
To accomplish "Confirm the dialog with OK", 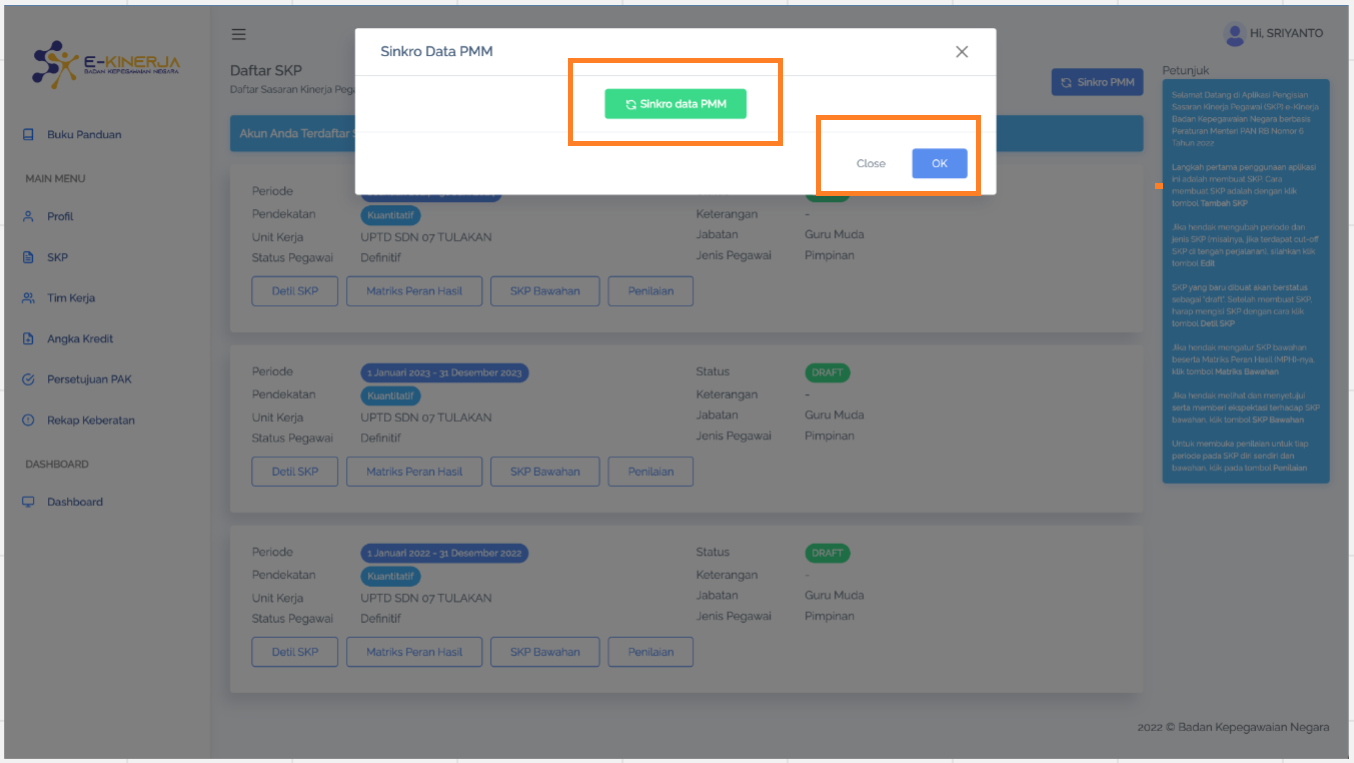I will (x=939, y=163).
